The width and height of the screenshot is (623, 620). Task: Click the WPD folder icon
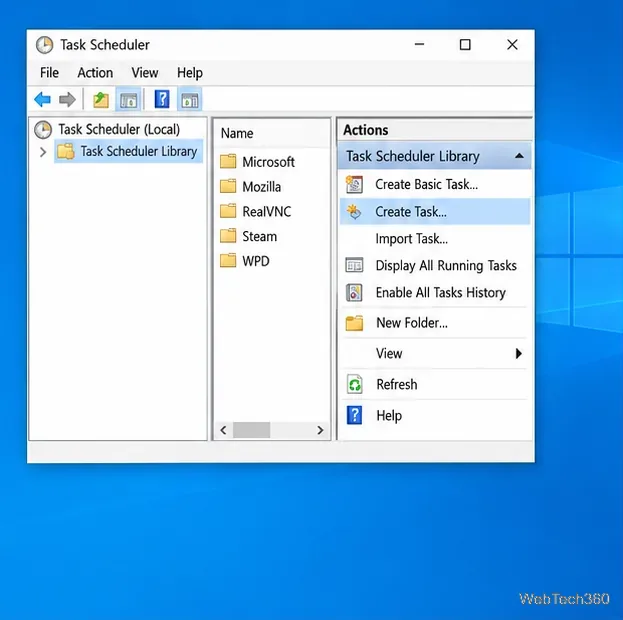228,261
